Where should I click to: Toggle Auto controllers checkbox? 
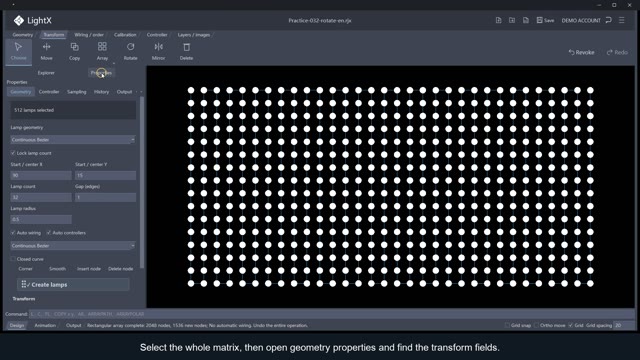[49, 233]
